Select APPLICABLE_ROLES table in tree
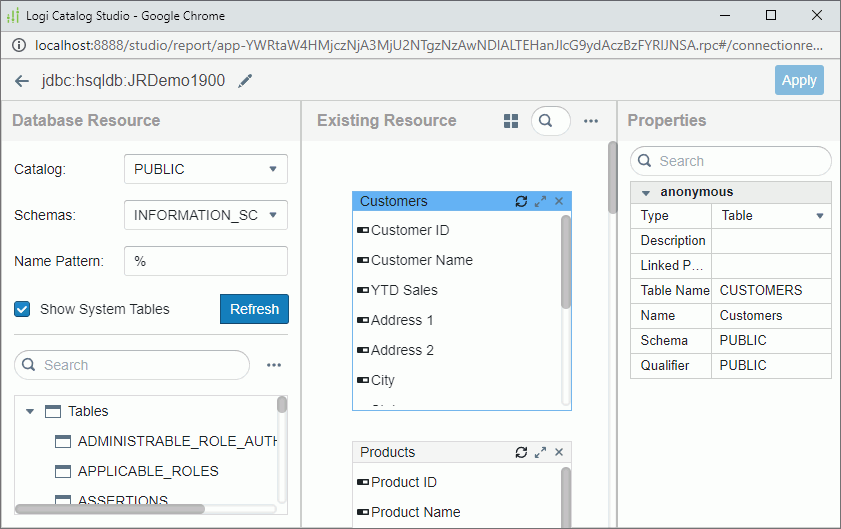This screenshot has width=841, height=529. [148, 471]
